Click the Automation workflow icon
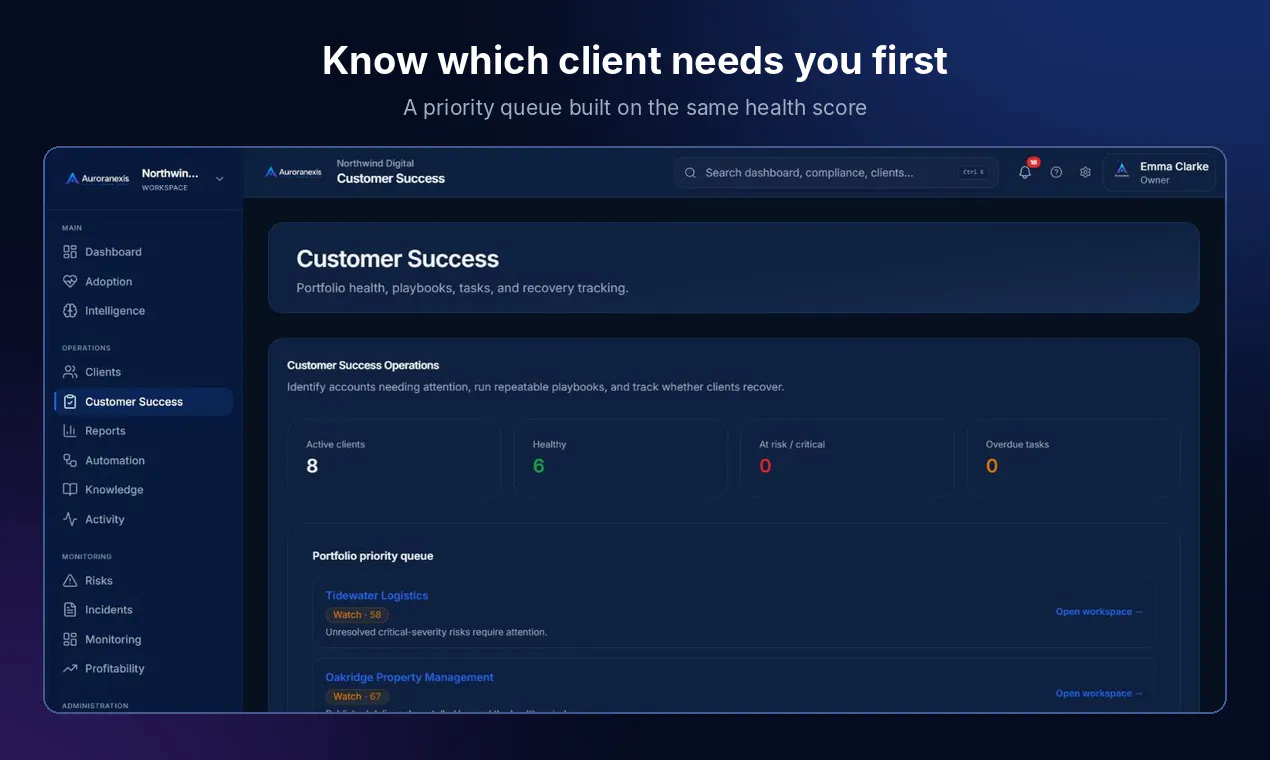Screen dimensions: 1270x760 tap(70, 461)
